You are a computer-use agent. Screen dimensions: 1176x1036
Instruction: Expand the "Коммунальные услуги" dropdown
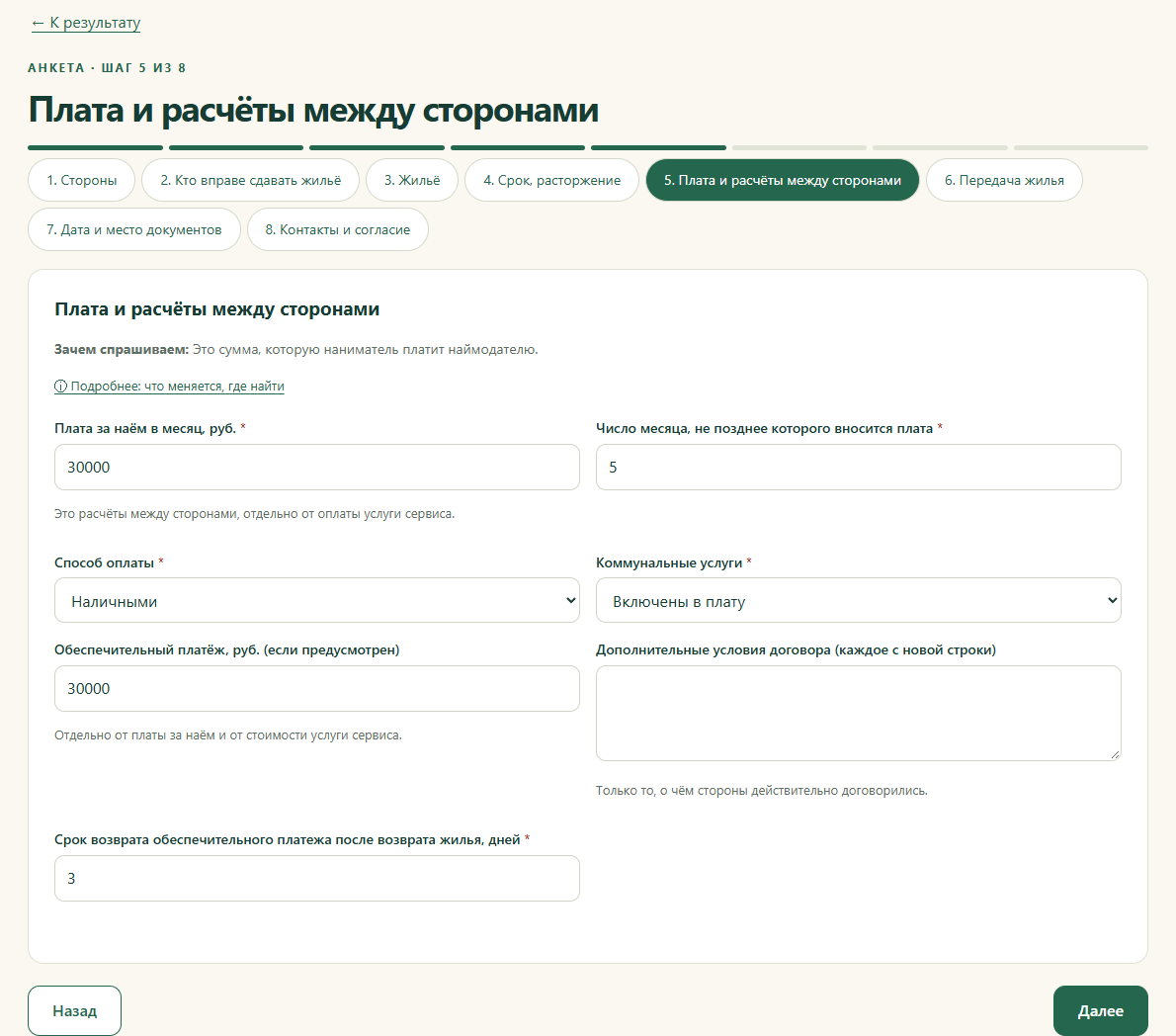(x=859, y=600)
